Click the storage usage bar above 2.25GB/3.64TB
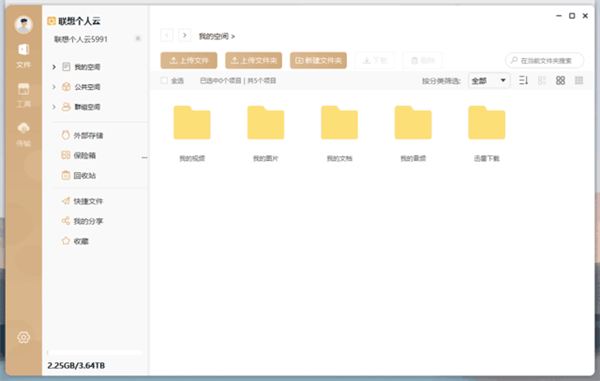 pyautogui.click(x=94, y=352)
